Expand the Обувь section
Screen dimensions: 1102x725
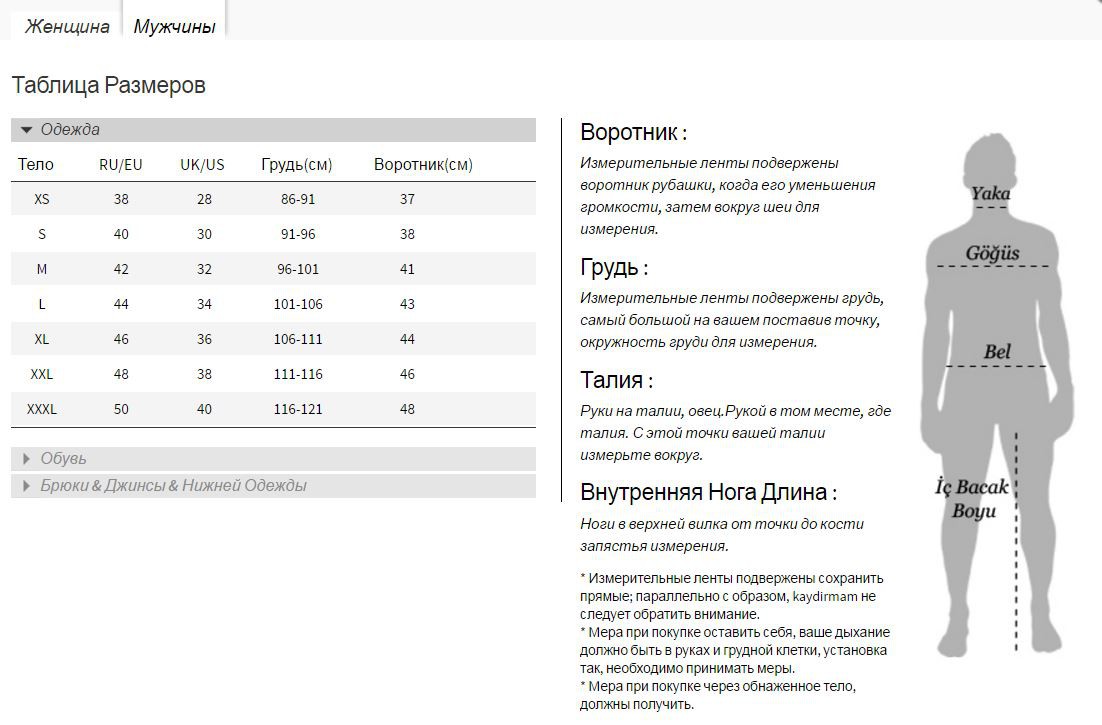click(x=273, y=459)
